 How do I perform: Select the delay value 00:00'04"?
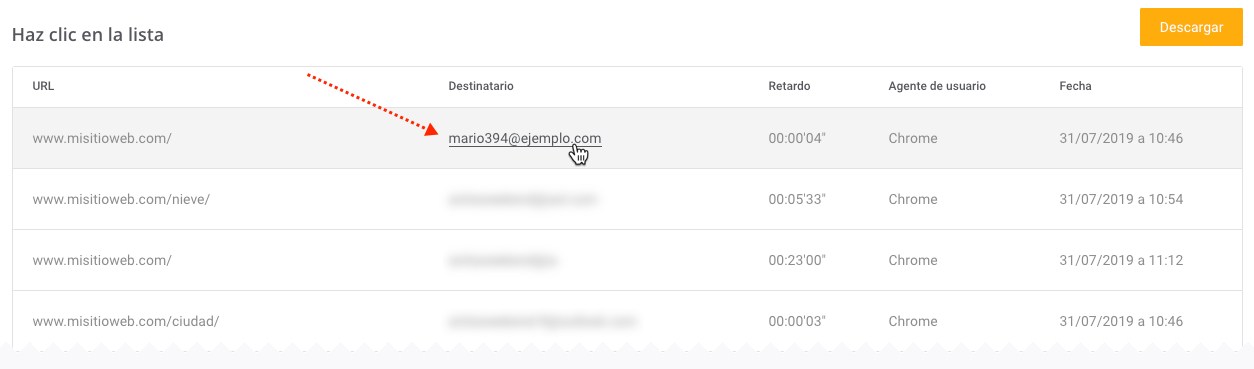(x=797, y=138)
